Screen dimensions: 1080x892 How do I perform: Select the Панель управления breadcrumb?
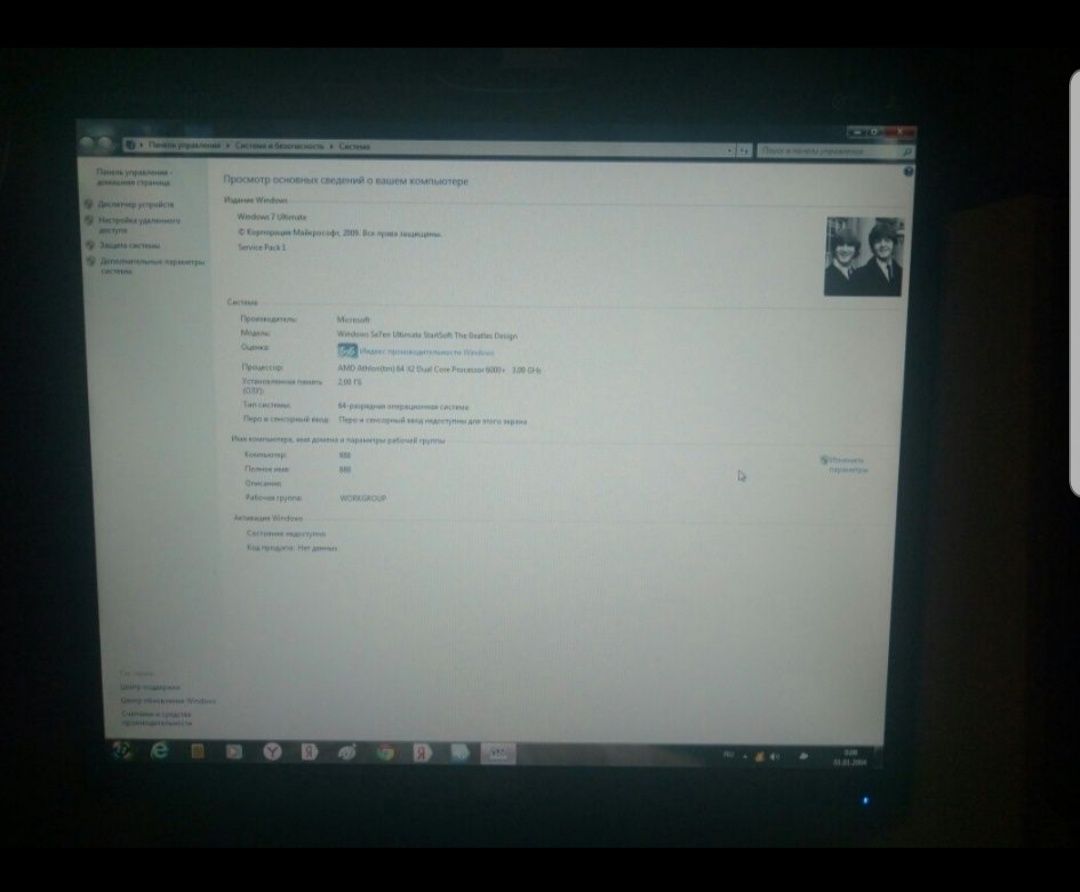click(185, 145)
